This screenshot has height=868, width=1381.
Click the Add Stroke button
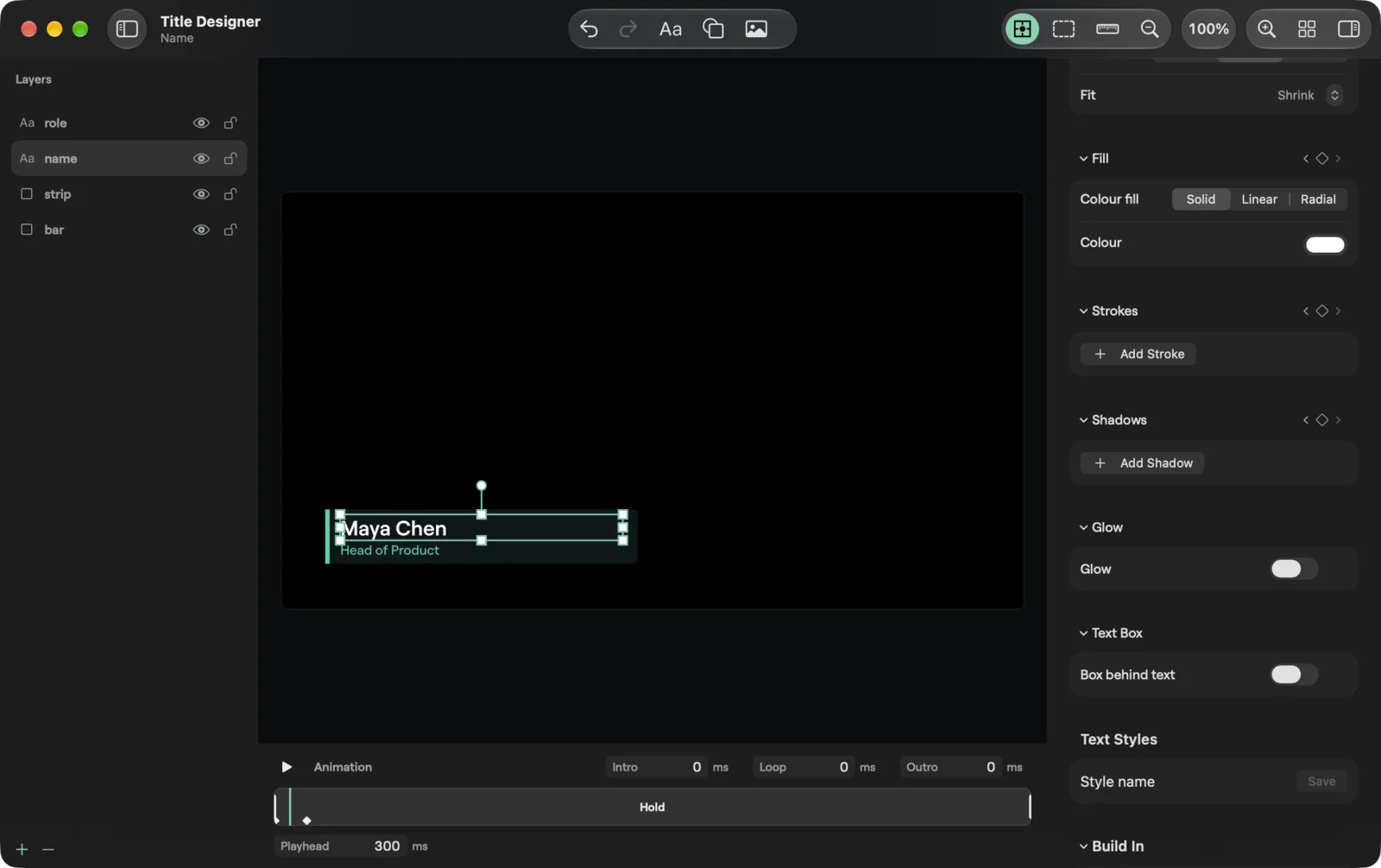click(1138, 355)
